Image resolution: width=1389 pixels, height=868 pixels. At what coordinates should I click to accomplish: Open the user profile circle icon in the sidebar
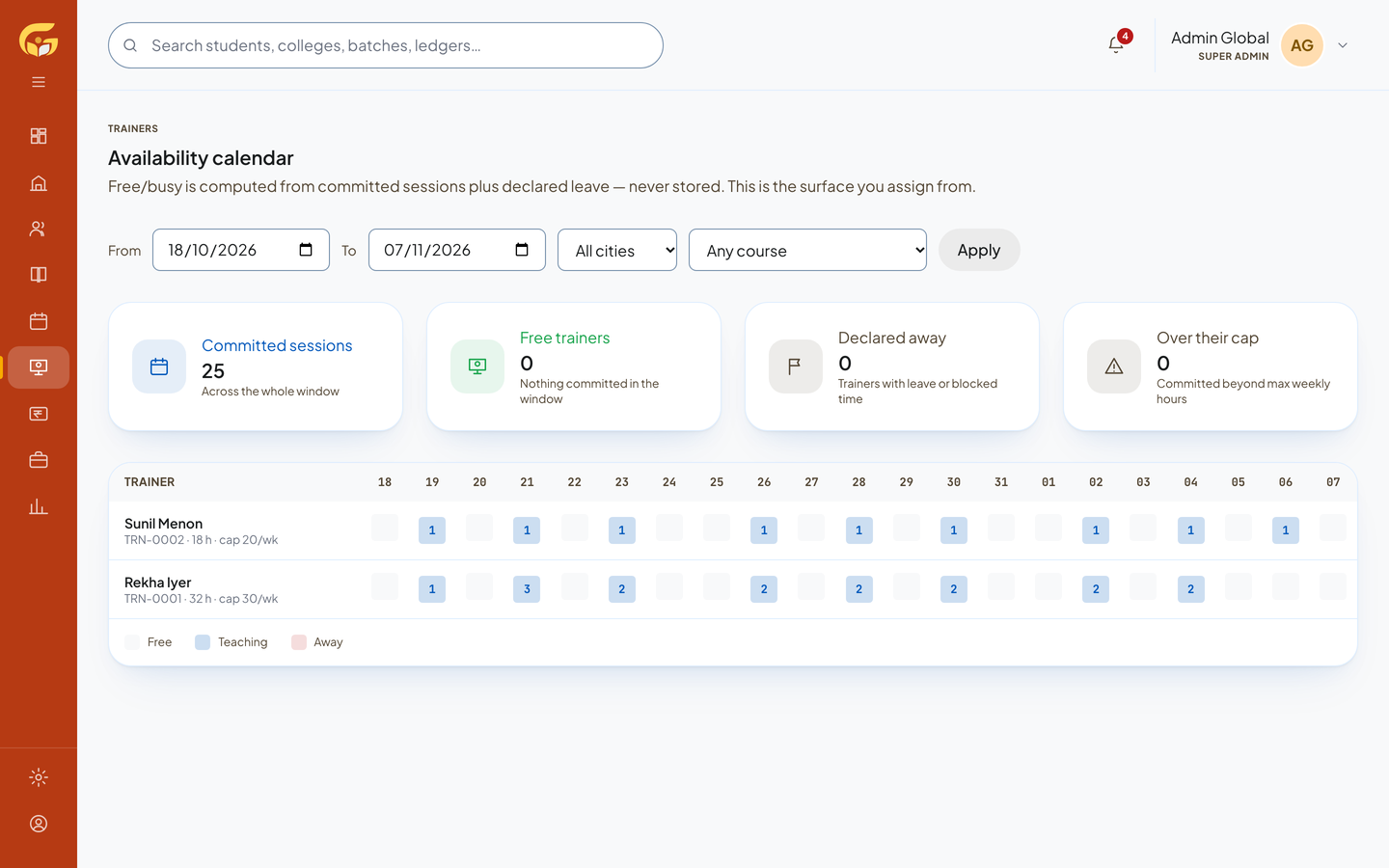tap(39, 824)
